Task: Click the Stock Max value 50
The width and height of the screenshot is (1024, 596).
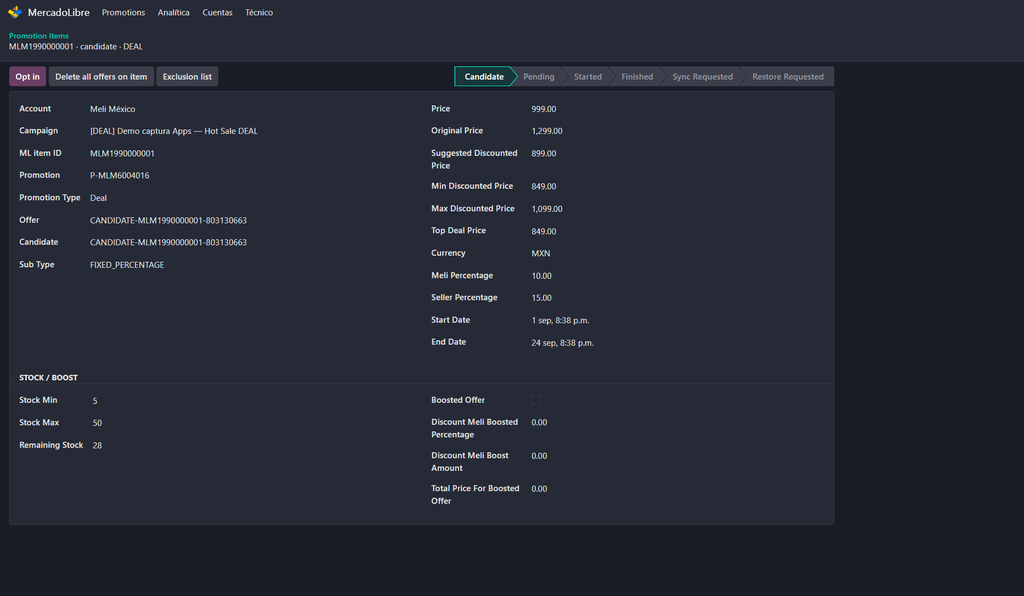Action: tap(97, 423)
